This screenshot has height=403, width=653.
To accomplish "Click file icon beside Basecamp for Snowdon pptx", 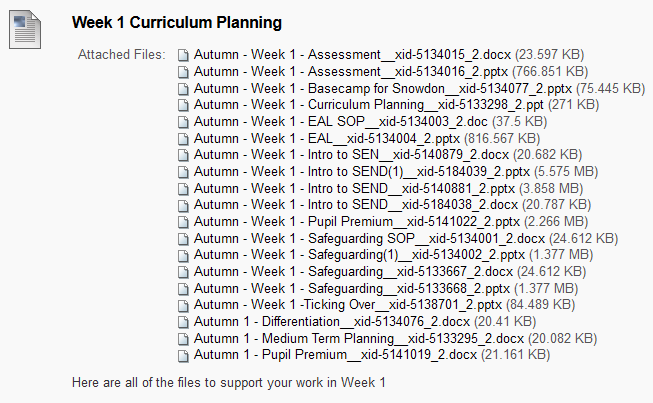I will [183, 89].
